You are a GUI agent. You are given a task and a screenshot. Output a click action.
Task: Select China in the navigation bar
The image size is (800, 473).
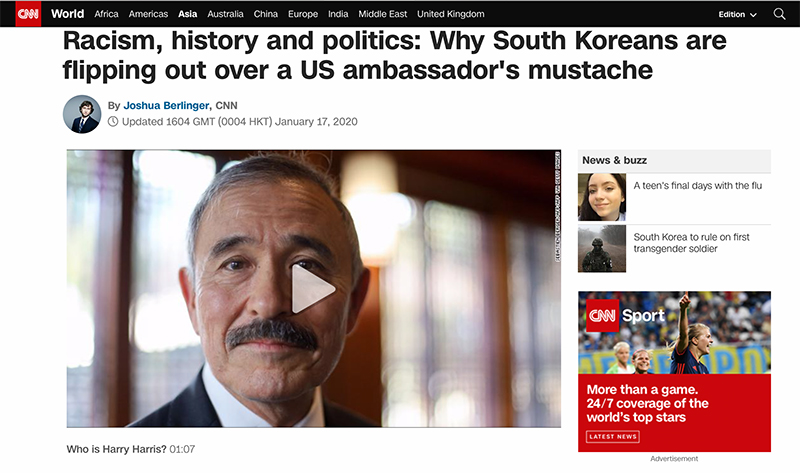(266, 14)
